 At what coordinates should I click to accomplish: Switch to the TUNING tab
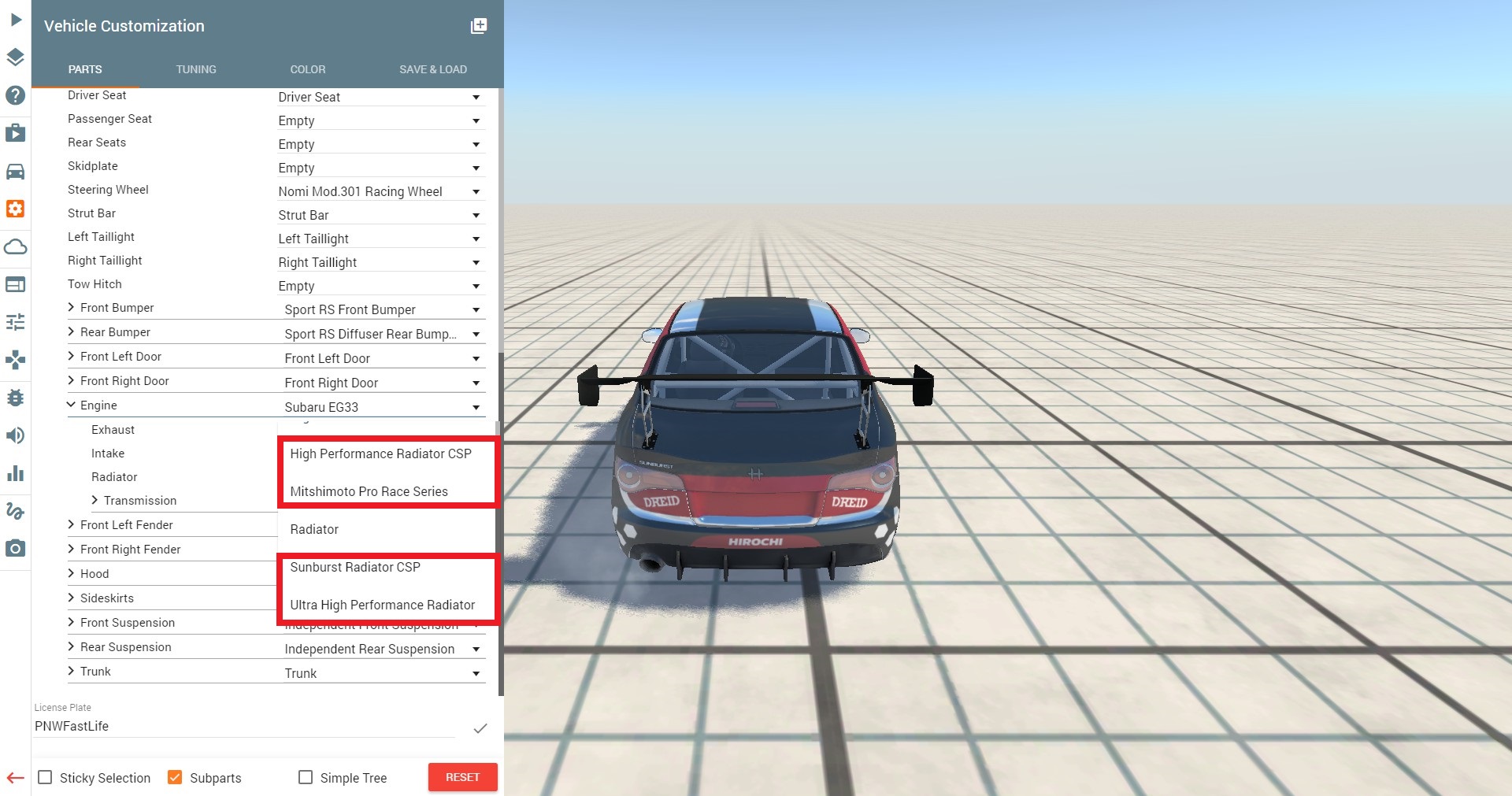(196, 69)
